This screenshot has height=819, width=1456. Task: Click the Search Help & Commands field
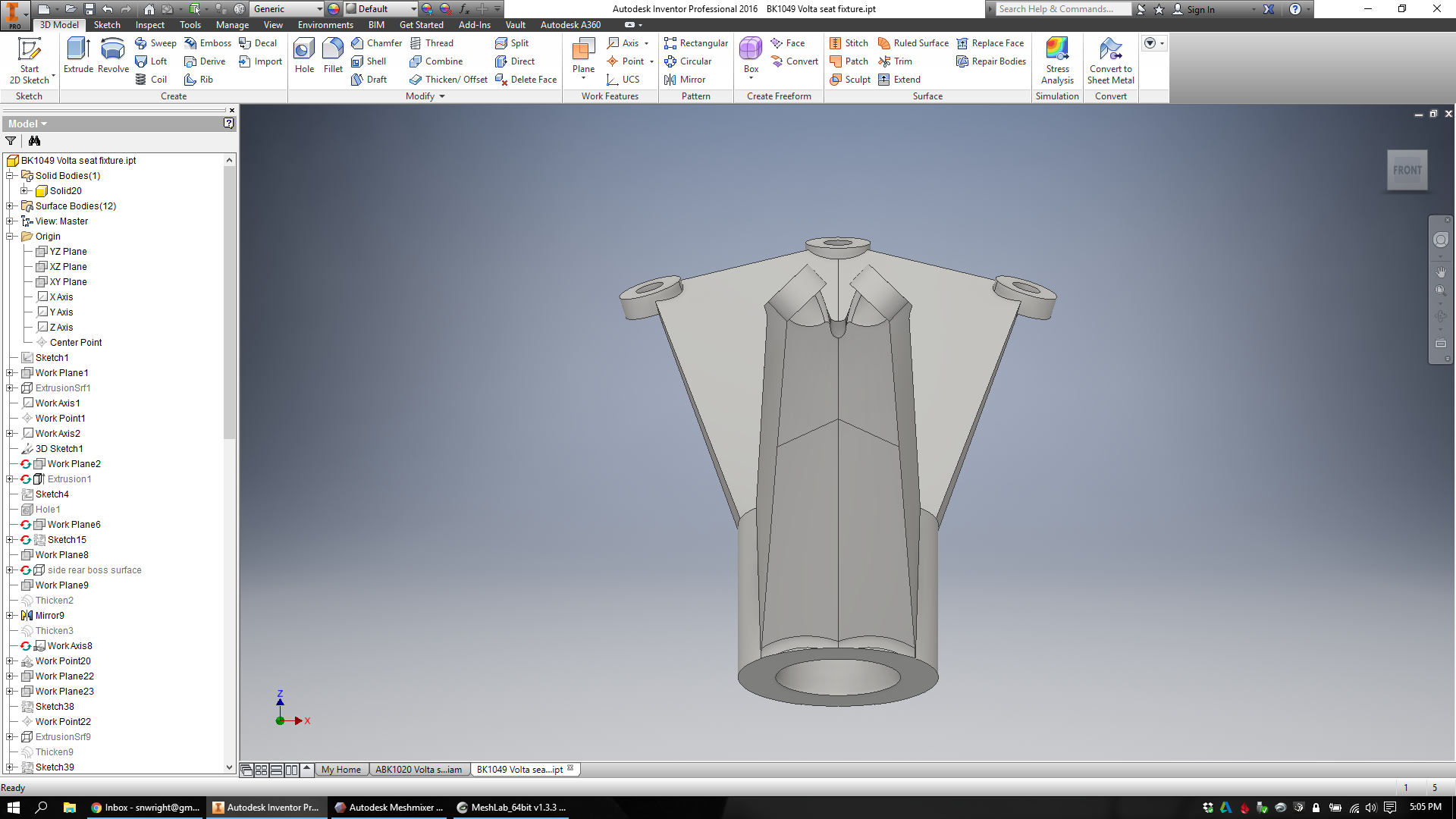pos(1062,9)
